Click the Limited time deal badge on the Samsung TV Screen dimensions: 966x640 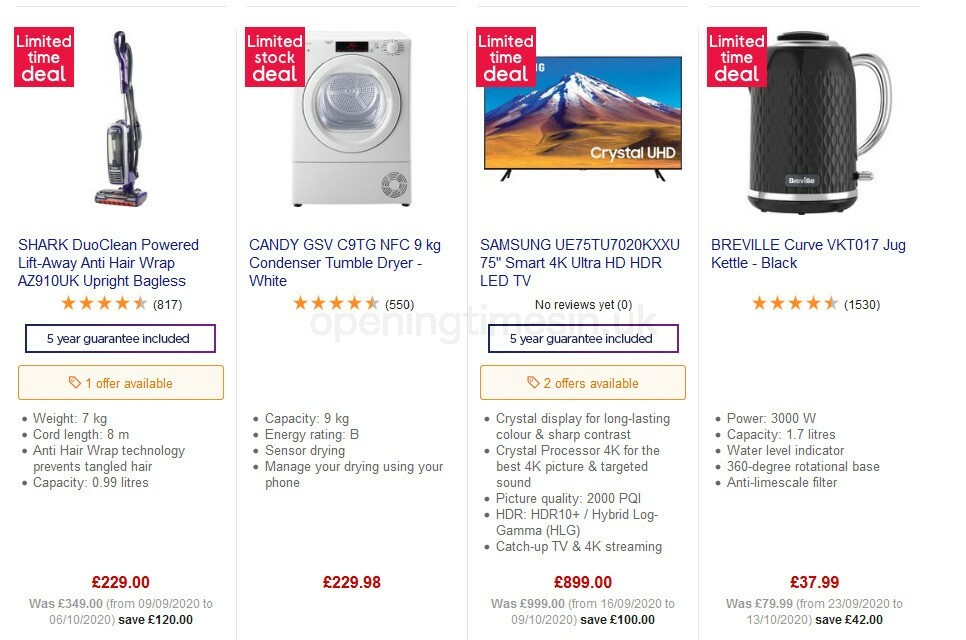(504, 57)
